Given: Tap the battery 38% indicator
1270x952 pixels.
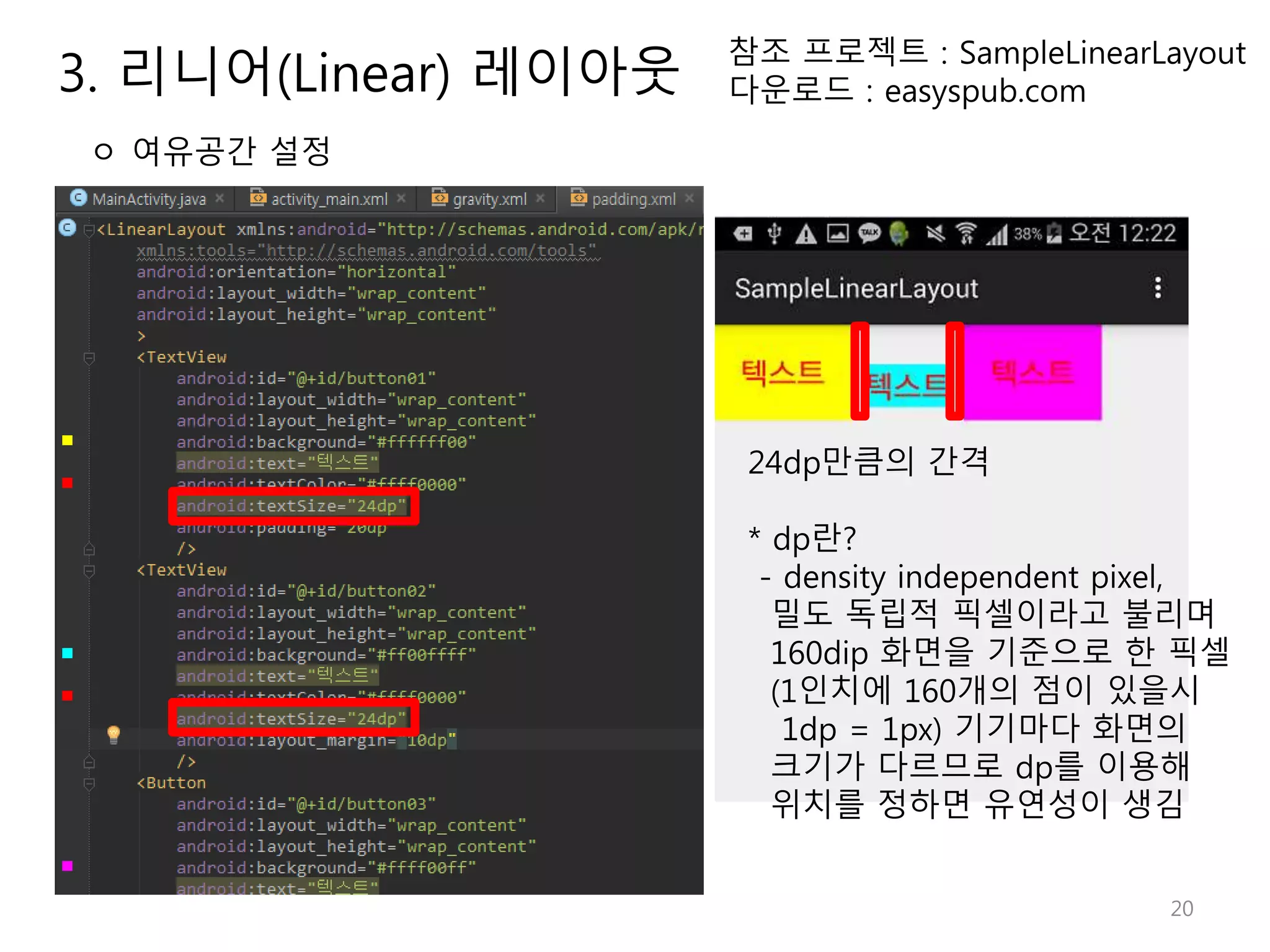Looking at the screenshot, I should click(1037, 234).
